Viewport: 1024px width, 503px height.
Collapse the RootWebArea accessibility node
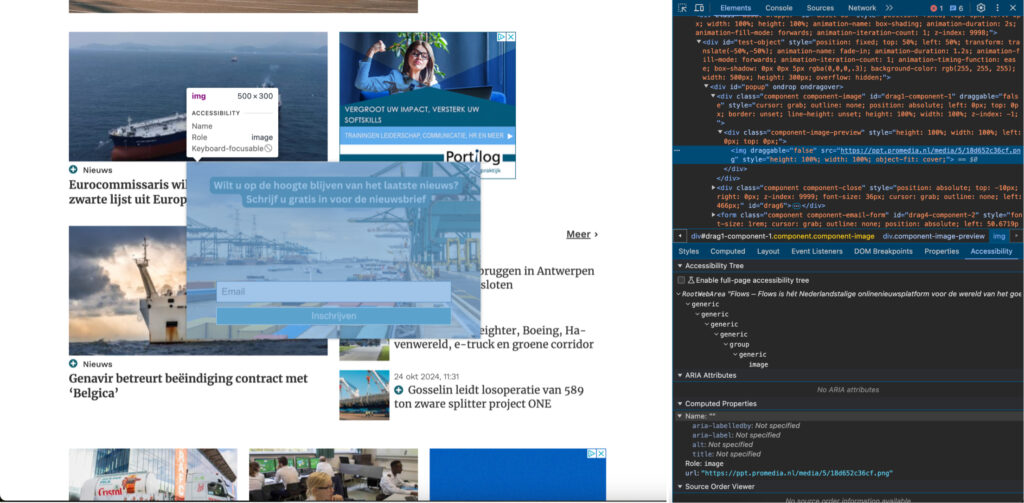point(679,295)
